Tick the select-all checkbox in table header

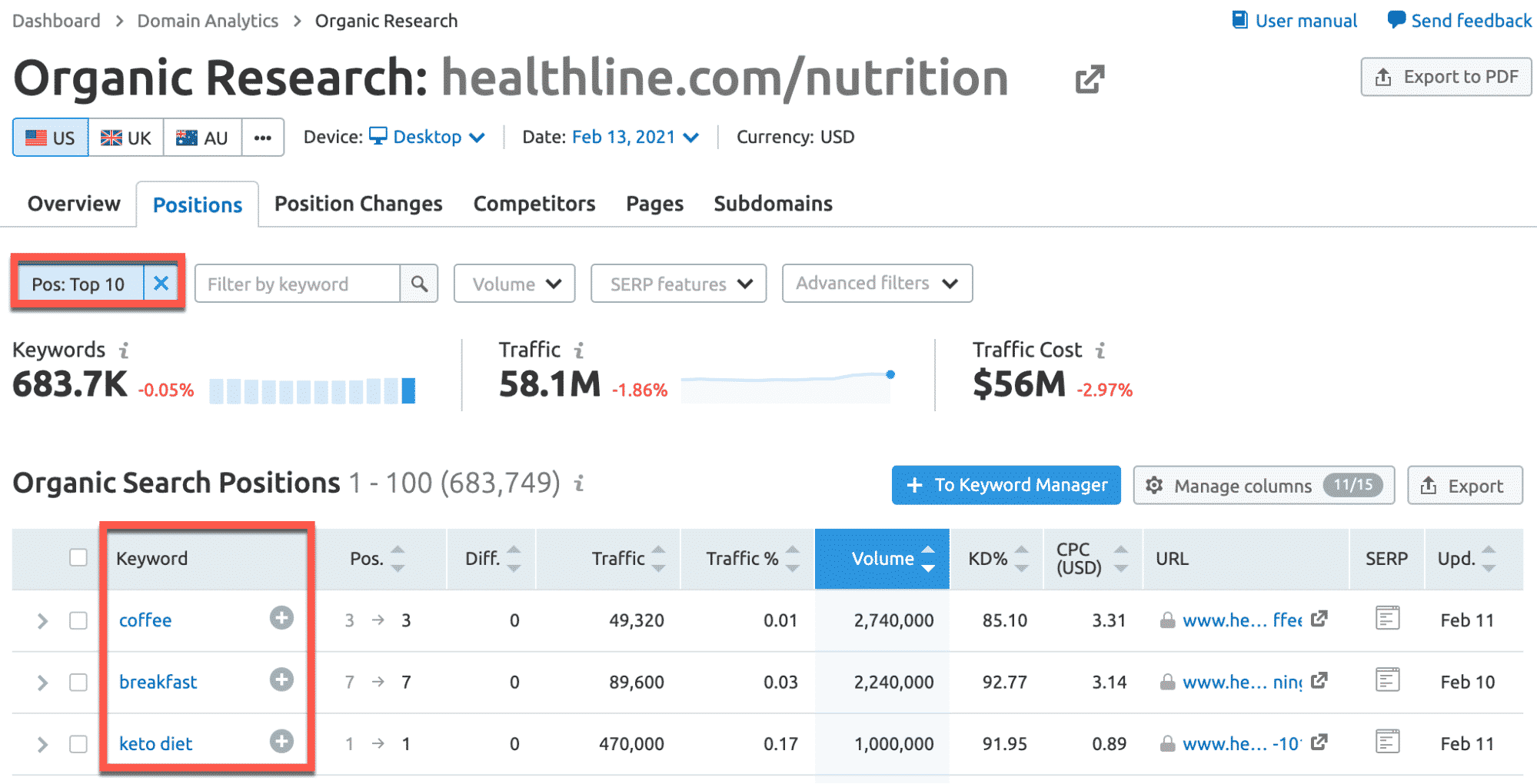tap(78, 557)
